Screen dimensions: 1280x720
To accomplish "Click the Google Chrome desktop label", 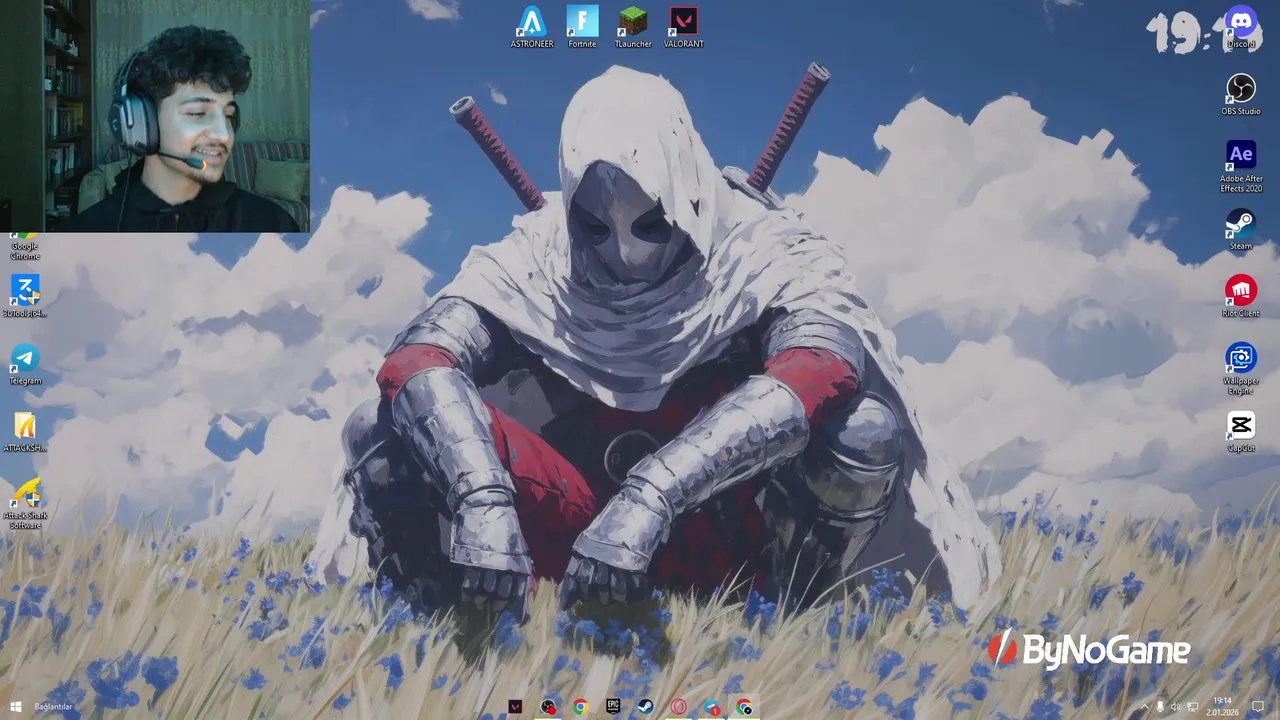I will point(25,250).
